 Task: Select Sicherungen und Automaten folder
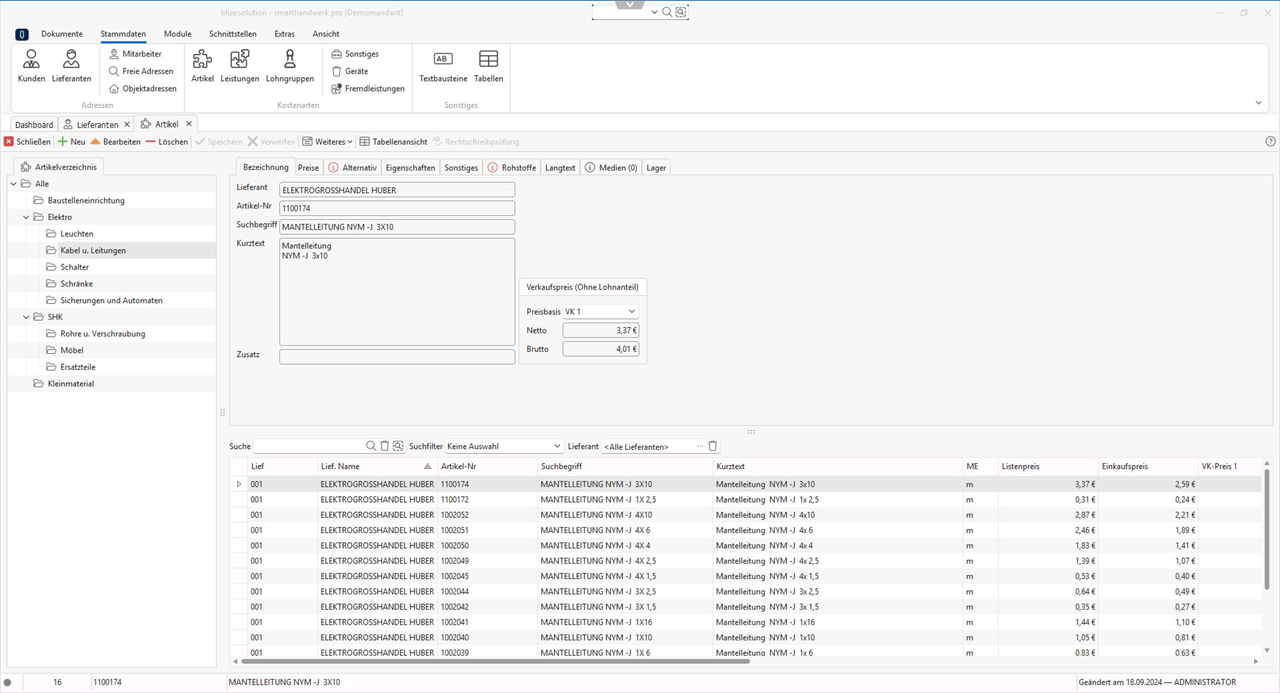click(111, 300)
